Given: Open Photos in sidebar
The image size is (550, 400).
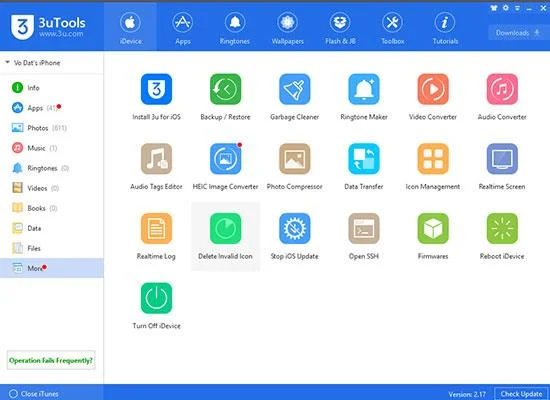Looking at the screenshot, I should tap(52, 128).
